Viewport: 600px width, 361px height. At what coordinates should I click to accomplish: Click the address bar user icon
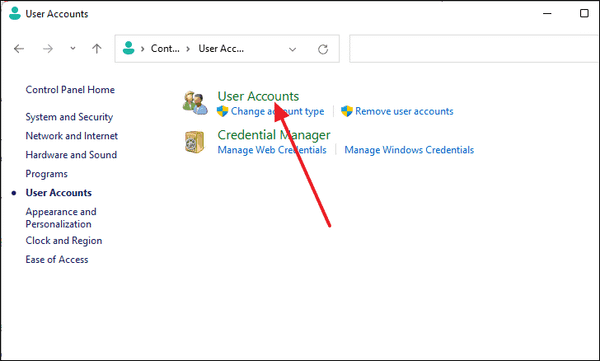pyautogui.click(x=129, y=48)
